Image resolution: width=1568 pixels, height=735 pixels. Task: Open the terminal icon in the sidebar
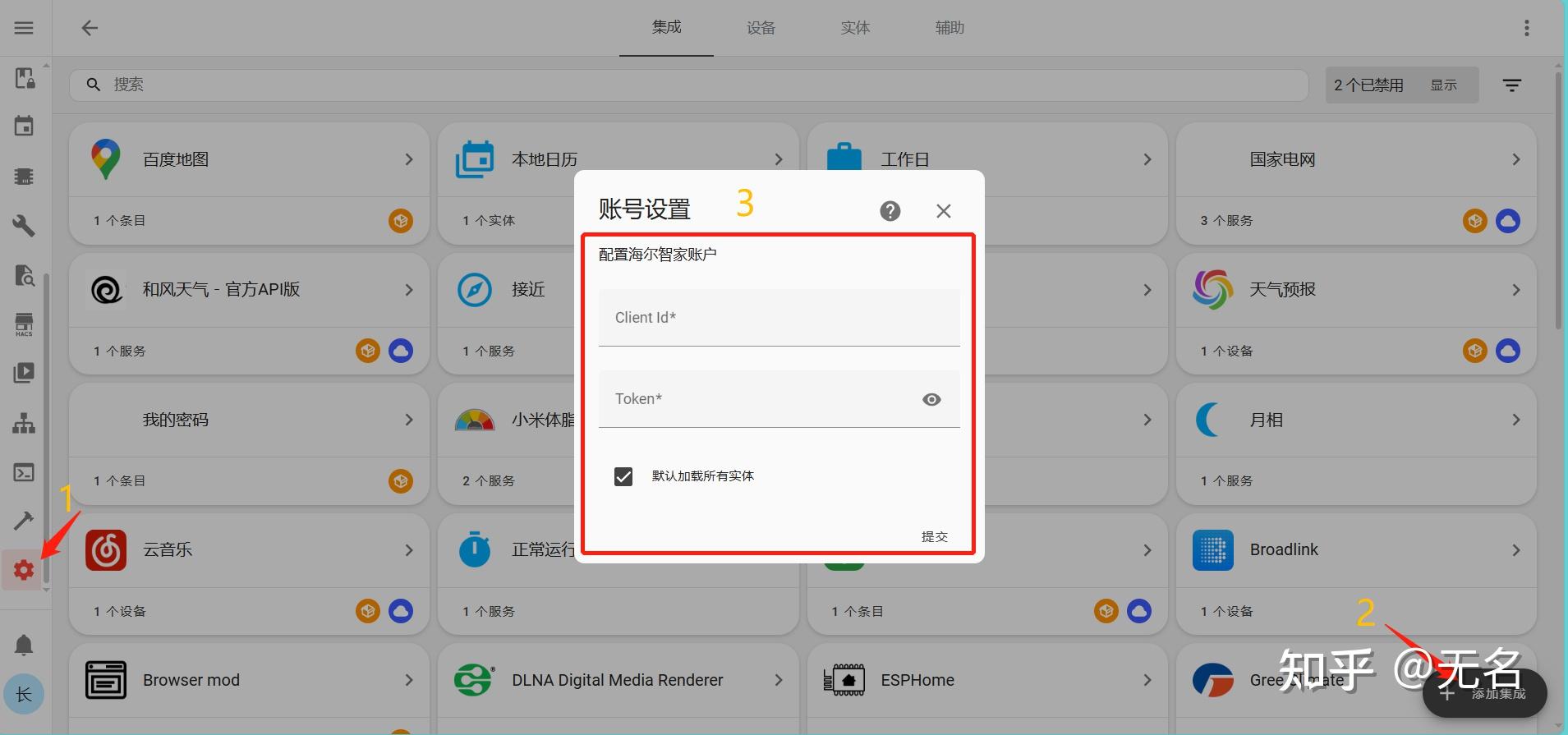(x=24, y=472)
